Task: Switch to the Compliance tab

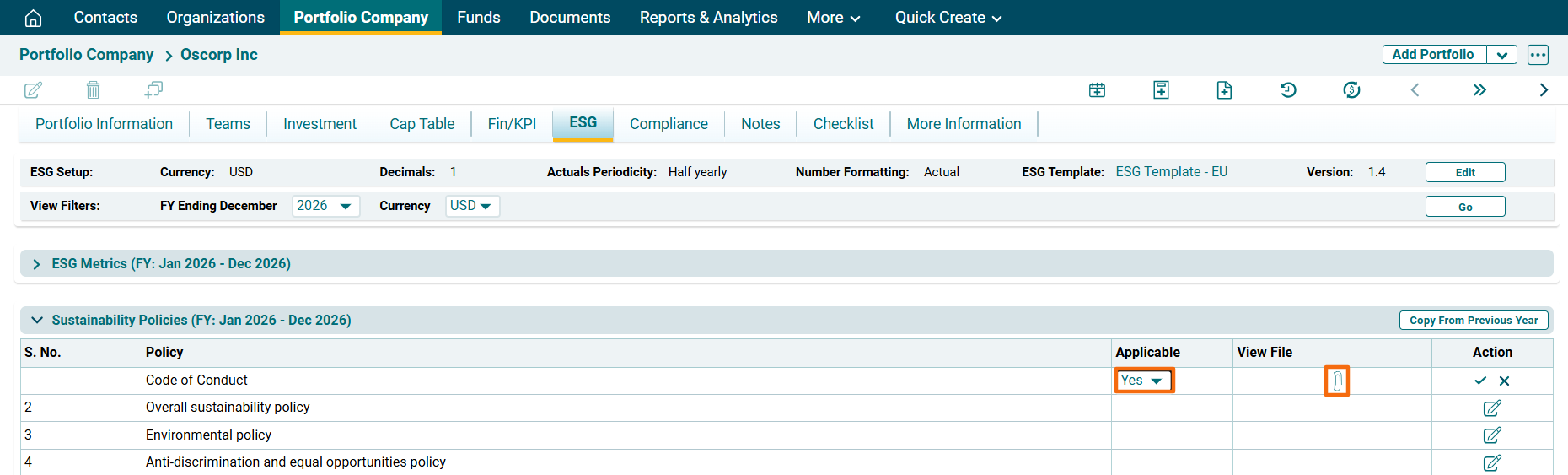Action: click(x=669, y=124)
